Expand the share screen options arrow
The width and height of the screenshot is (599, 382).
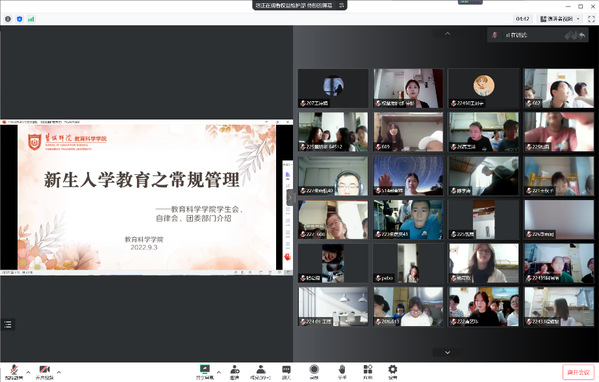tap(219, 372)
